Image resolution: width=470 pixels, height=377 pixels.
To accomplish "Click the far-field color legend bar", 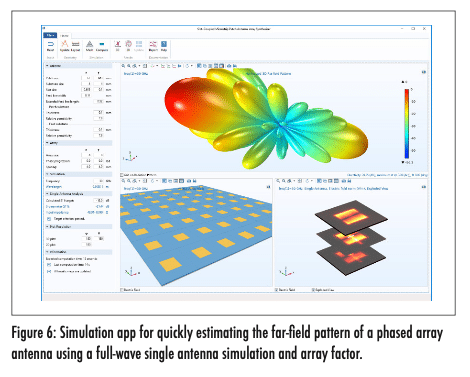I will click(407, 123).
